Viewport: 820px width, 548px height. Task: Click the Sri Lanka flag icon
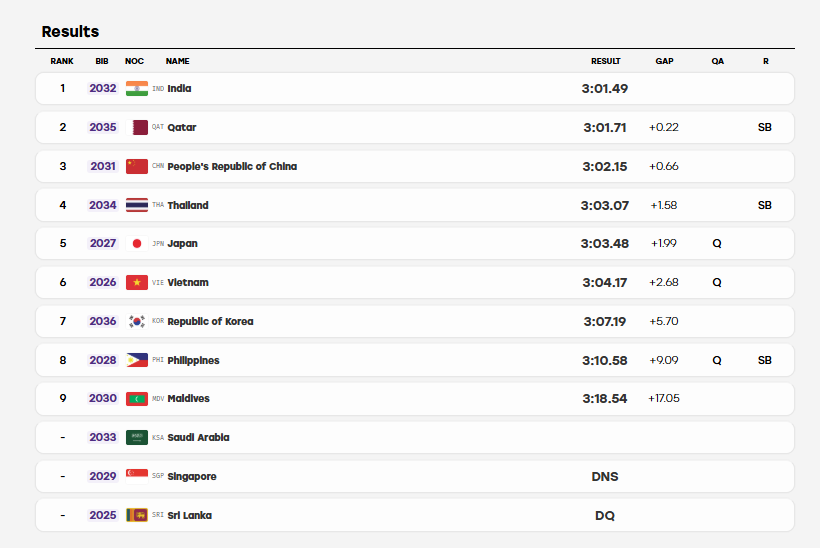tap(136, 515)
